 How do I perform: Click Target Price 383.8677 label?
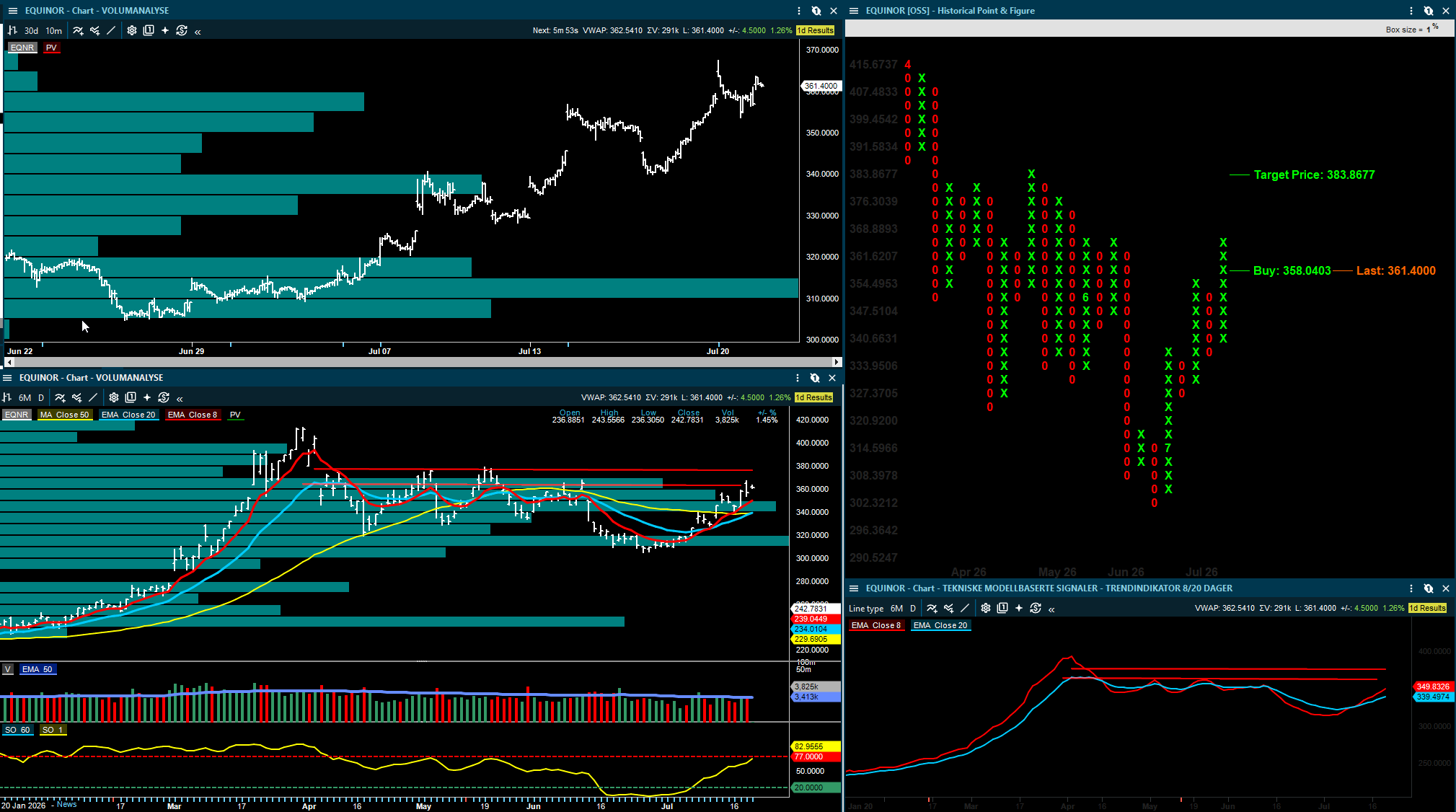point(1314,175)
